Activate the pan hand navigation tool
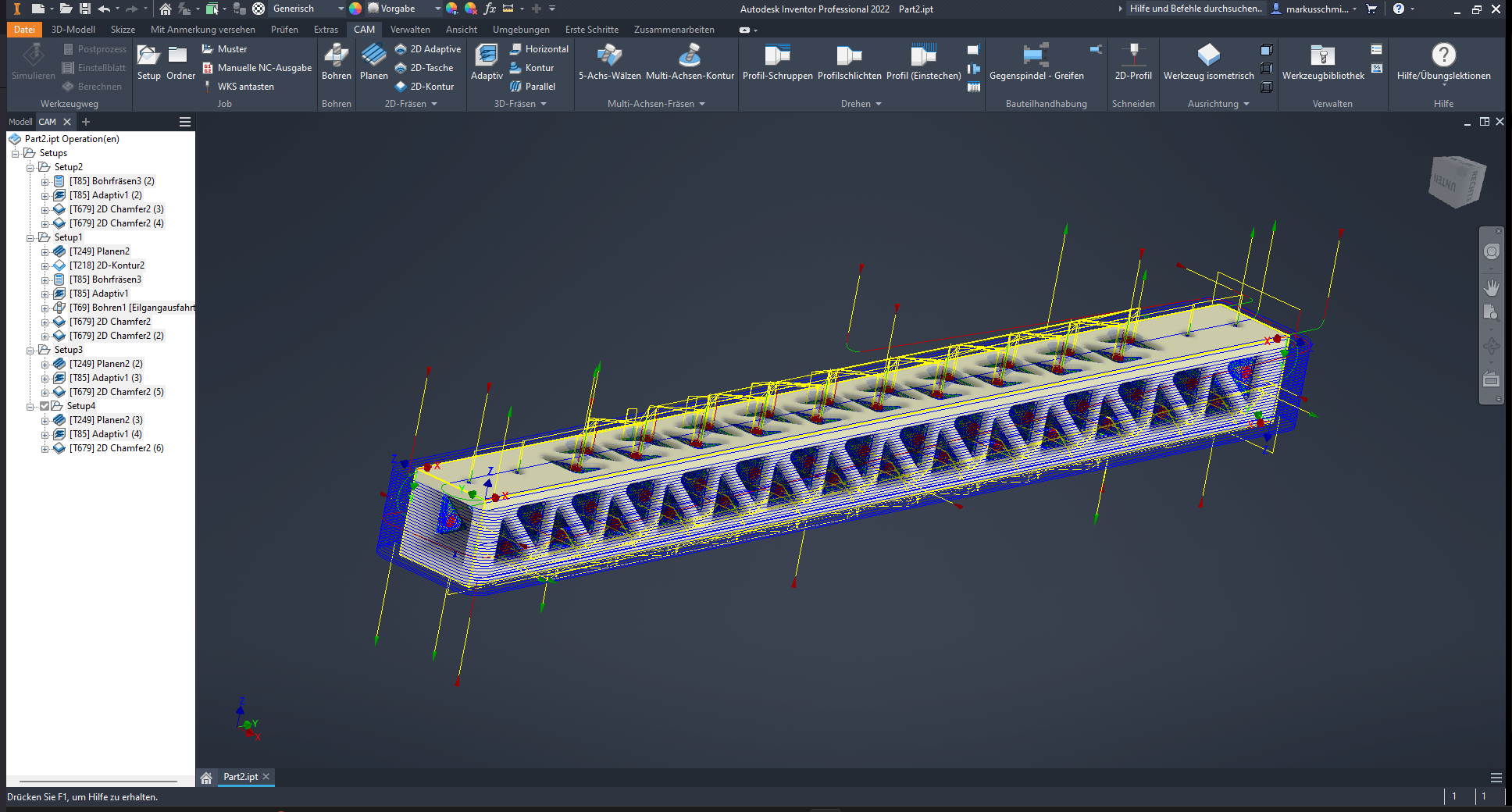The width and height of the screenshot is (1512, 812). tap(1491, 288)
